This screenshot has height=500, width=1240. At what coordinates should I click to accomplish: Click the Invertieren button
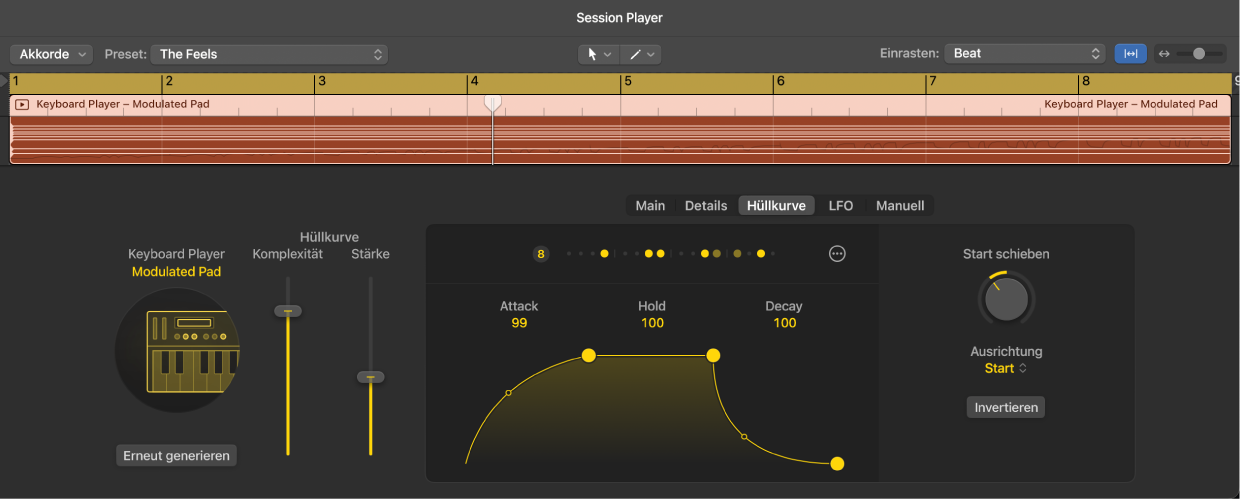(x=1006, y=408)
